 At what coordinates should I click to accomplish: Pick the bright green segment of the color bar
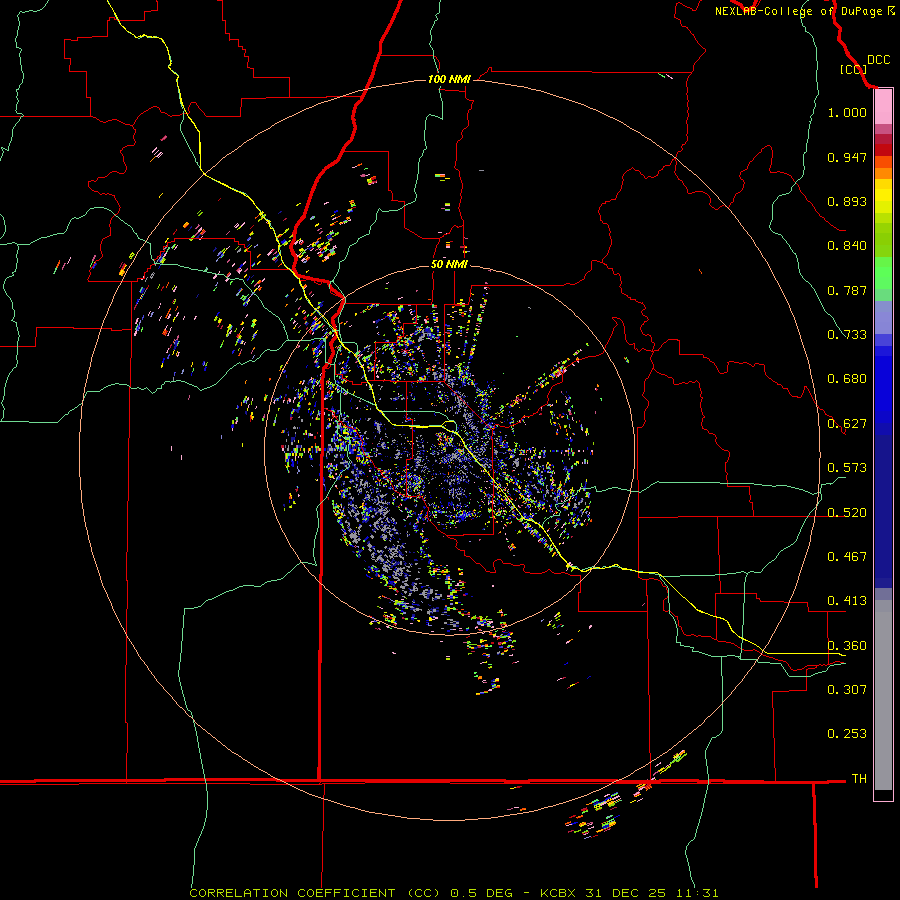tap(883, 273)
